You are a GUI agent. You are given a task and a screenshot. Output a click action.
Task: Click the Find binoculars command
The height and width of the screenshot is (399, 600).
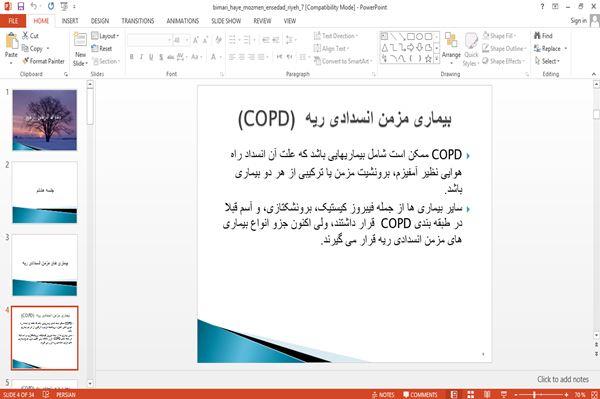coord(543,36)
